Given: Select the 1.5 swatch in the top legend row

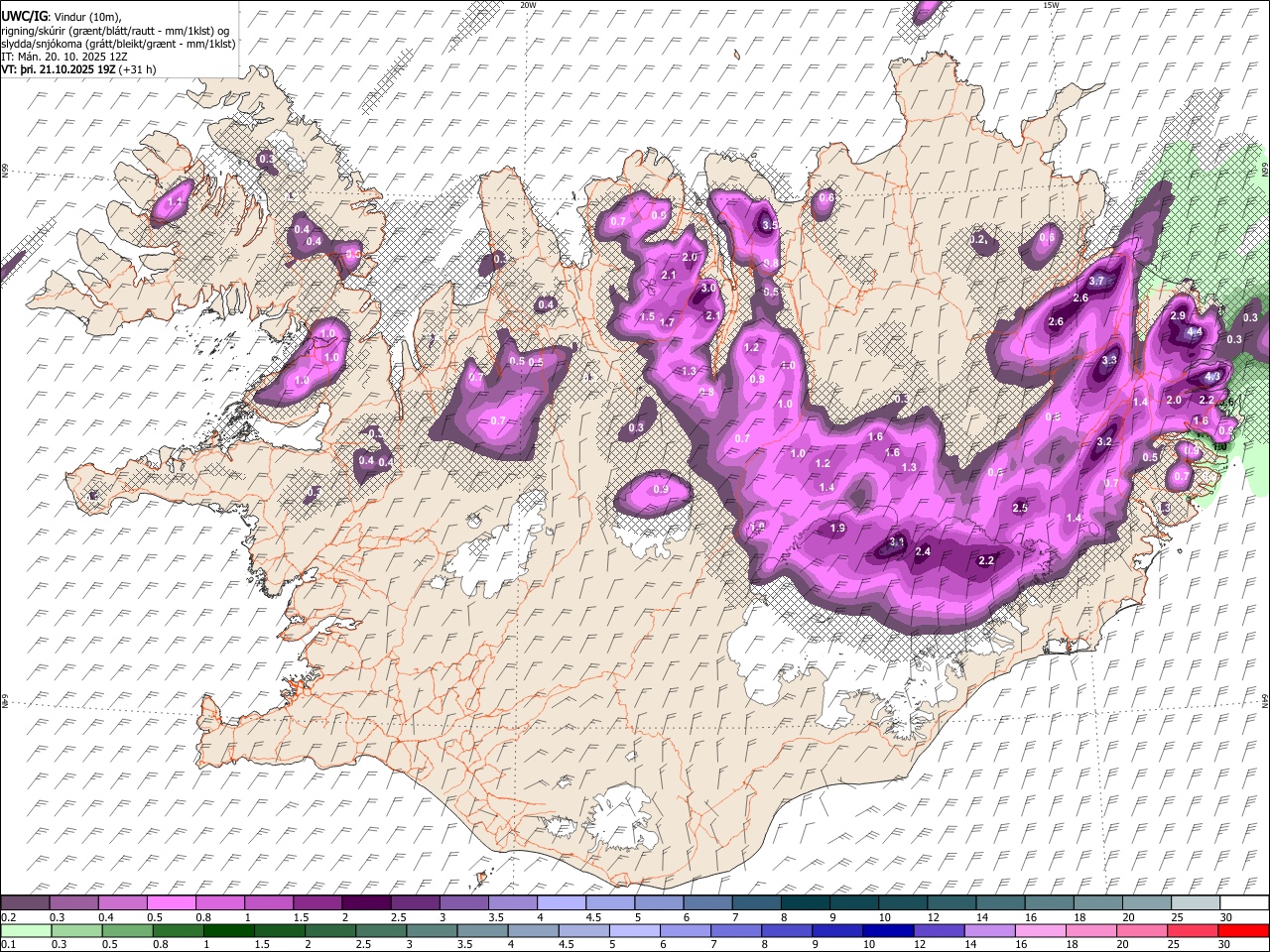Looking at the screenshot, I should point(317,902).
